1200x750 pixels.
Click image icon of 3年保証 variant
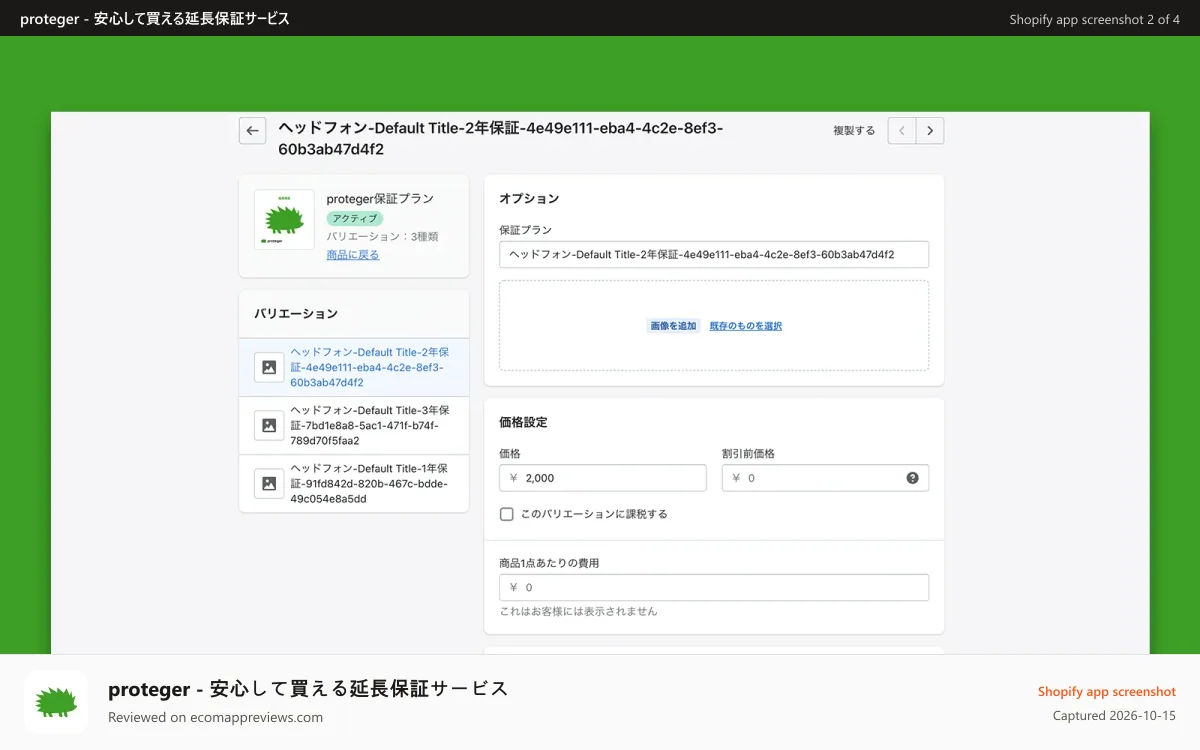[269, 425]
